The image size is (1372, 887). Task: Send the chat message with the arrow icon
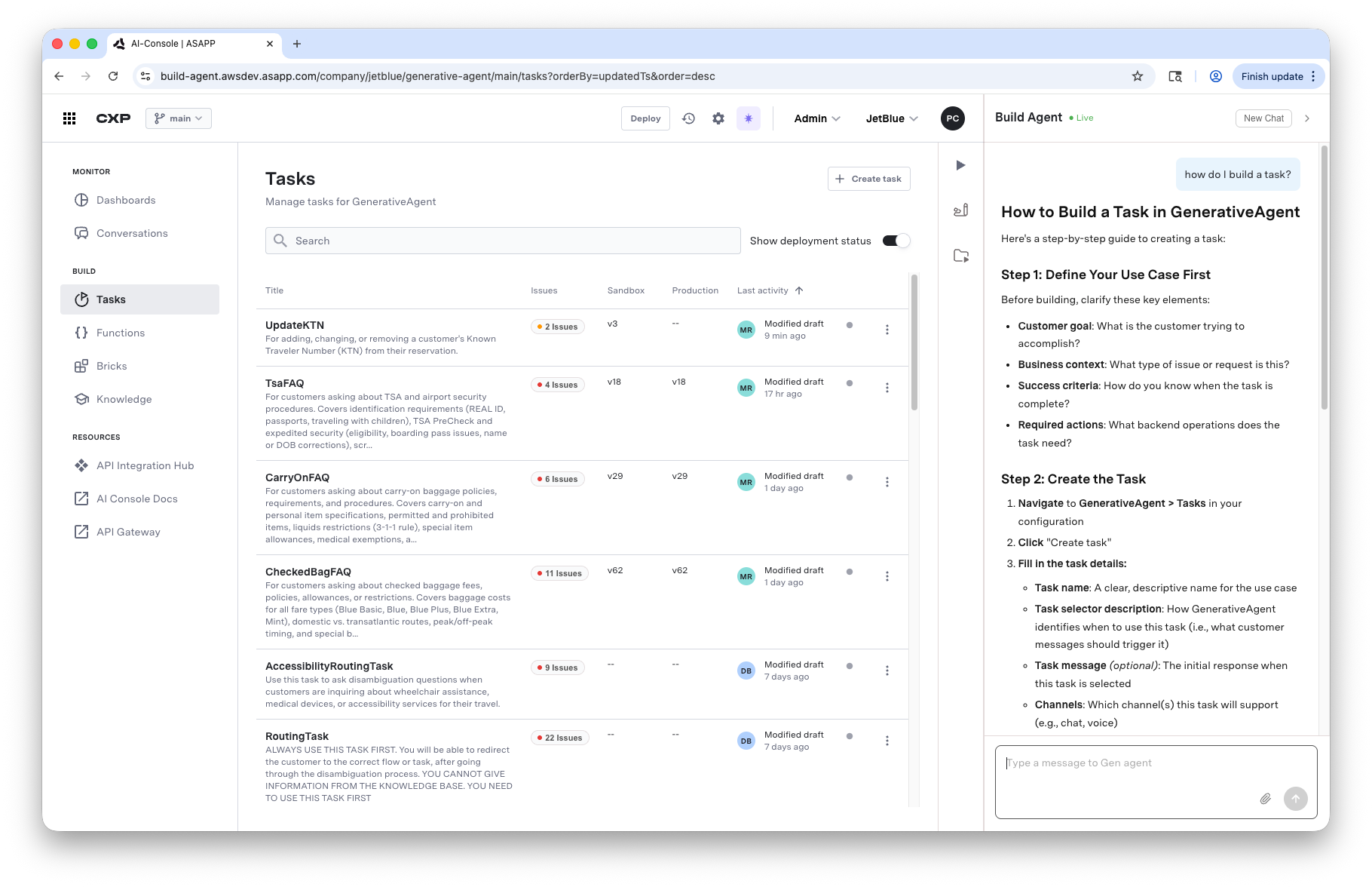1296,798
